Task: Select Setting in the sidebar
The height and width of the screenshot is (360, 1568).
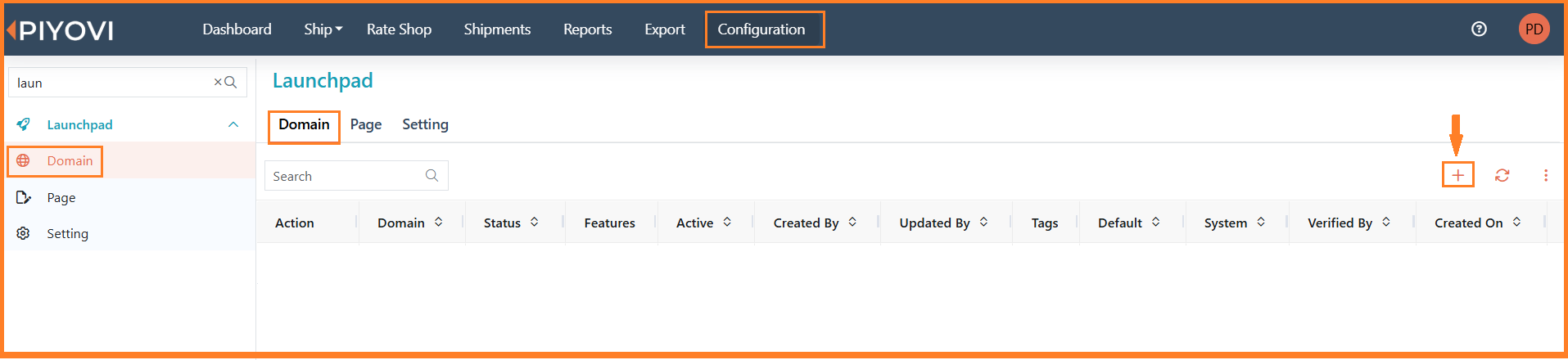Action: 67,233
